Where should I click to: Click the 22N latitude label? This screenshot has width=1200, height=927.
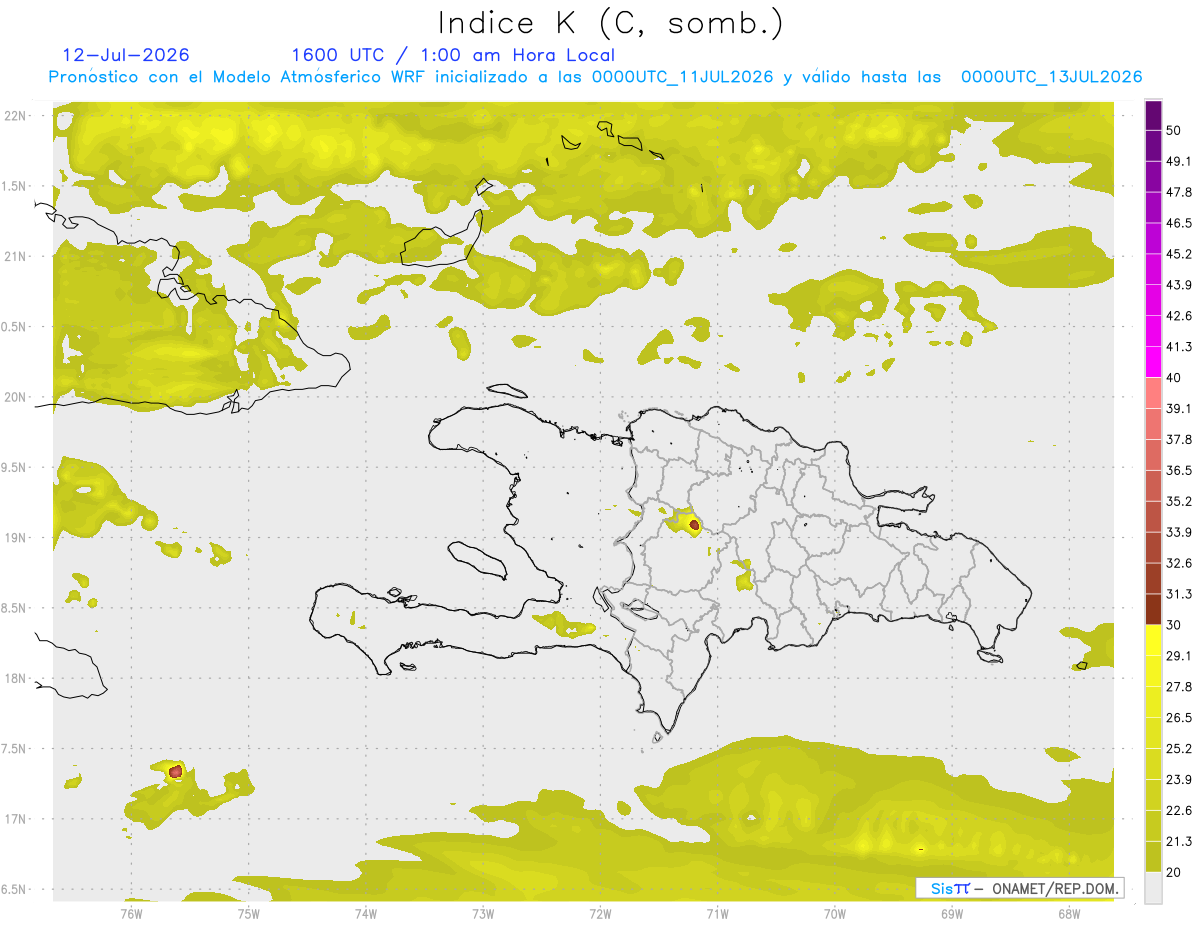15,116
